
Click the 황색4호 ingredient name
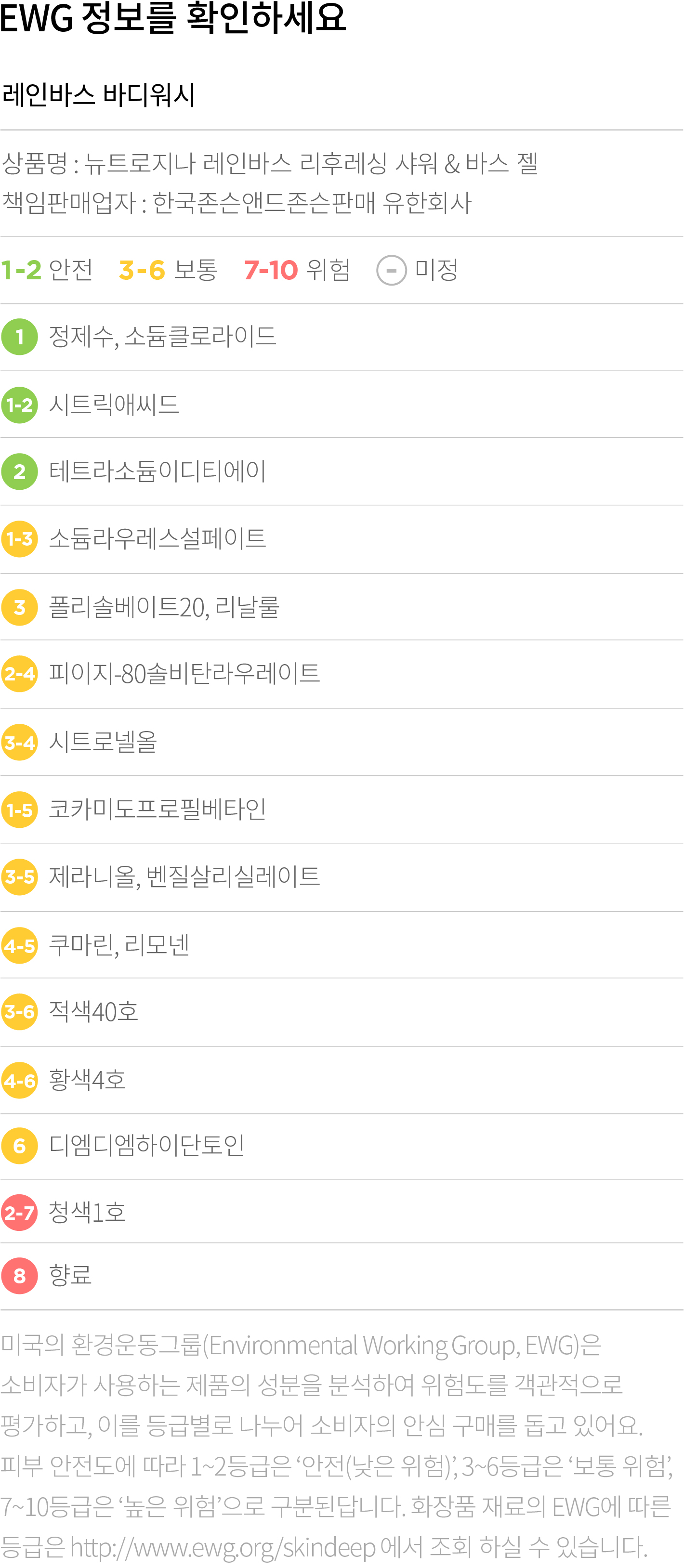tap(87, 1080)
